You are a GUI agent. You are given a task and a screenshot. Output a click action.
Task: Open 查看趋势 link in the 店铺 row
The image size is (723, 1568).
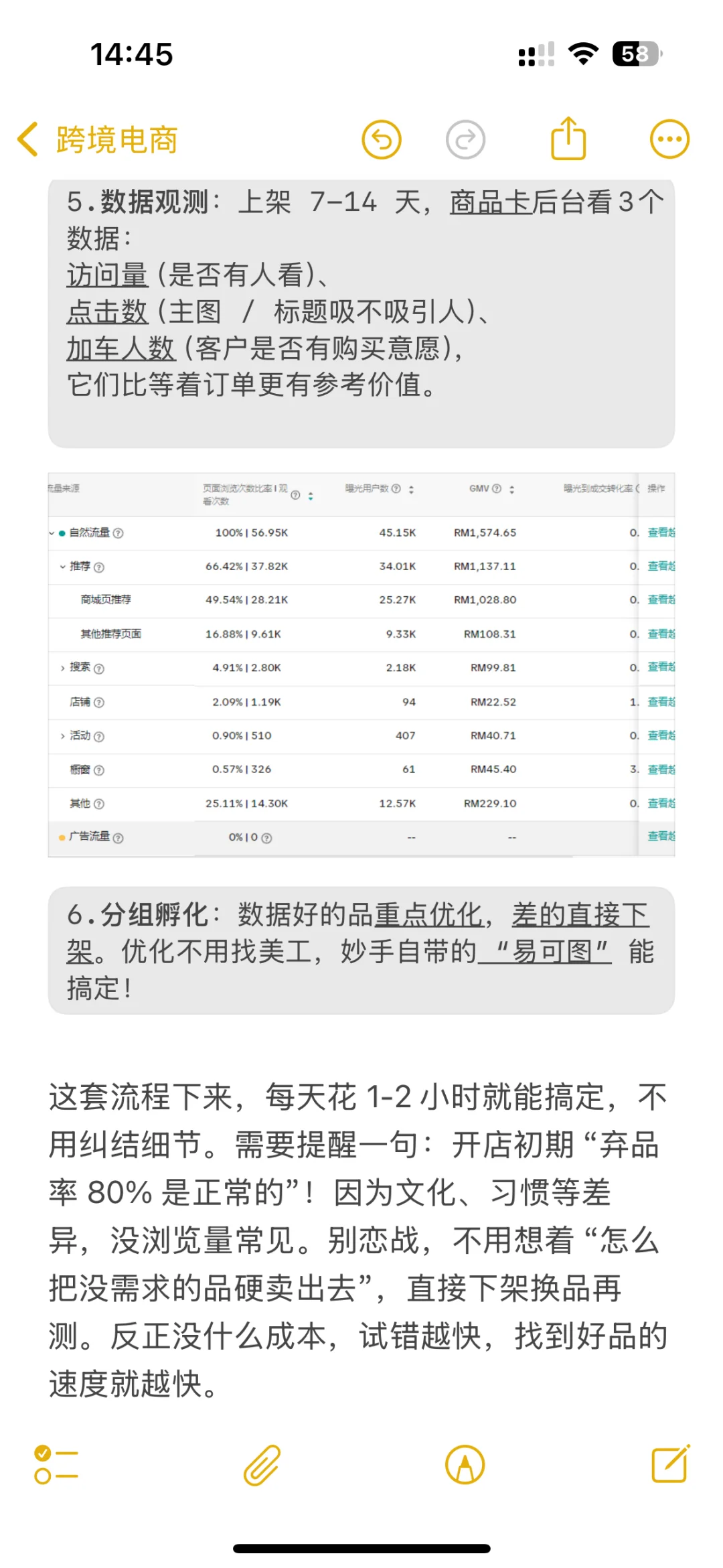(x=661, y=702)
